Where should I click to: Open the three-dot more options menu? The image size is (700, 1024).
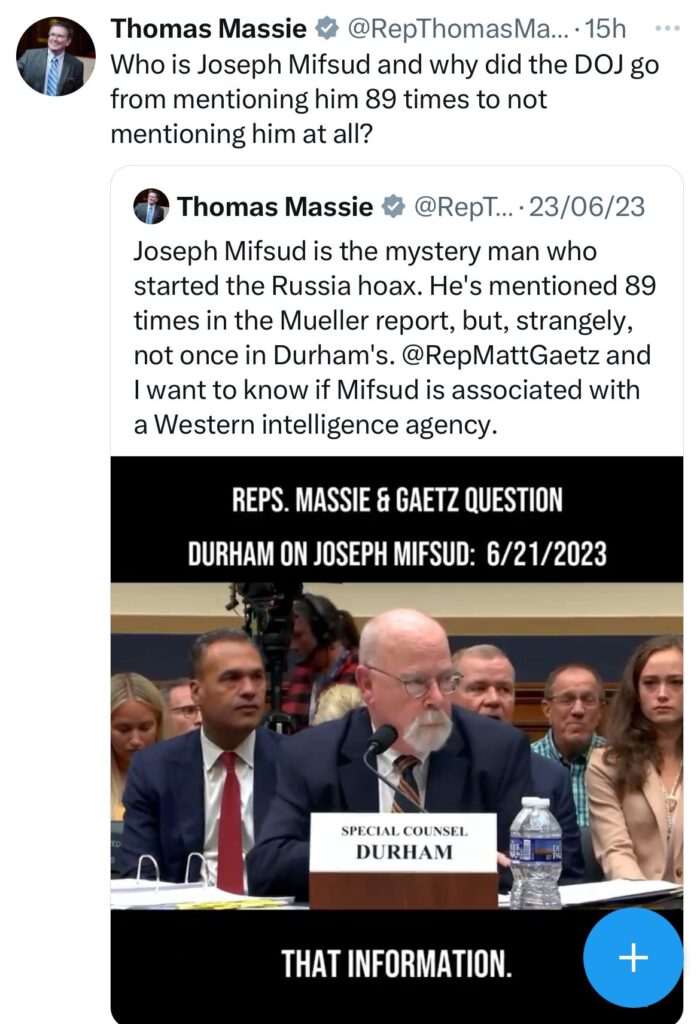pyautogui.click(x=664, y=27)
